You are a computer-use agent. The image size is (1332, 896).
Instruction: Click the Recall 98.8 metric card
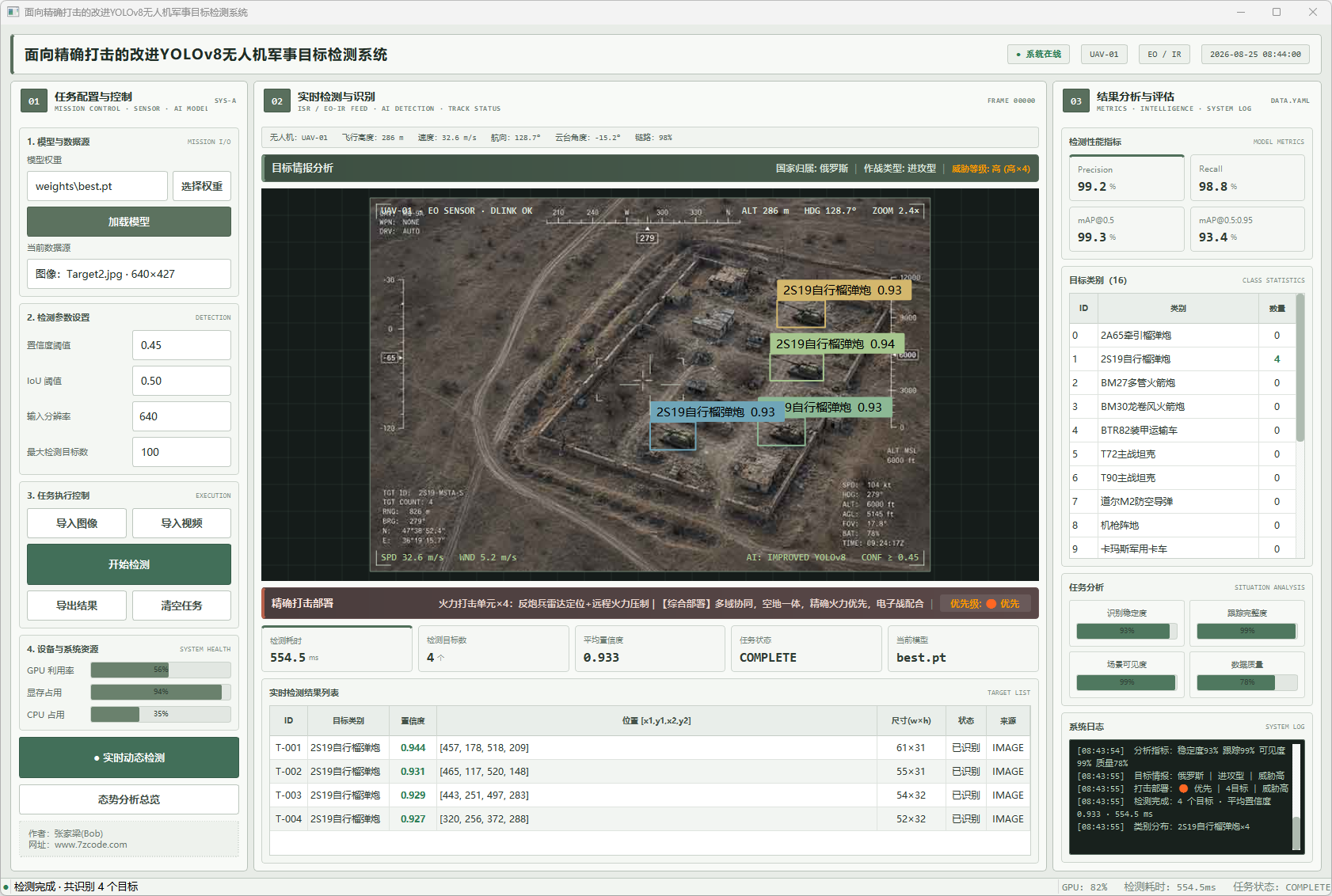point(1247,178)
